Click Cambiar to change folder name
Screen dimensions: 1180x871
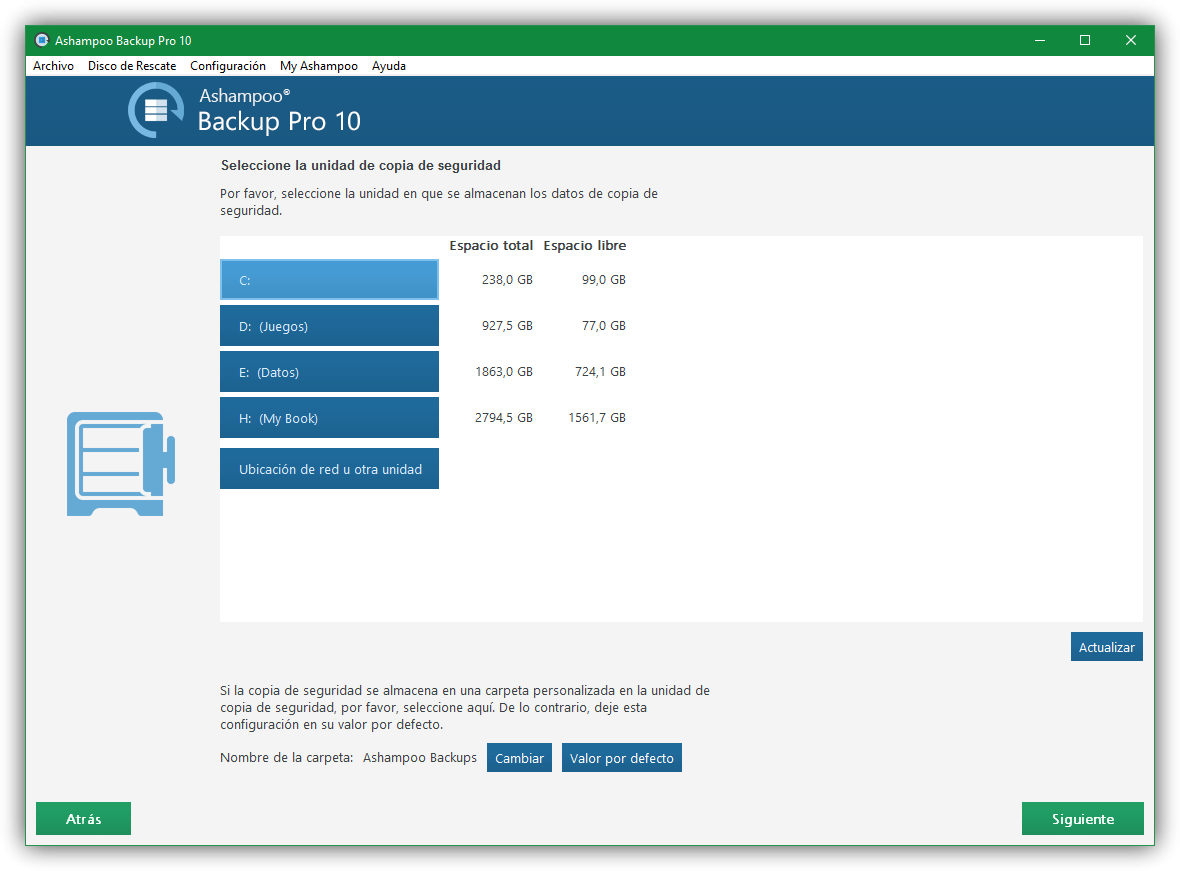pos(519,757)
